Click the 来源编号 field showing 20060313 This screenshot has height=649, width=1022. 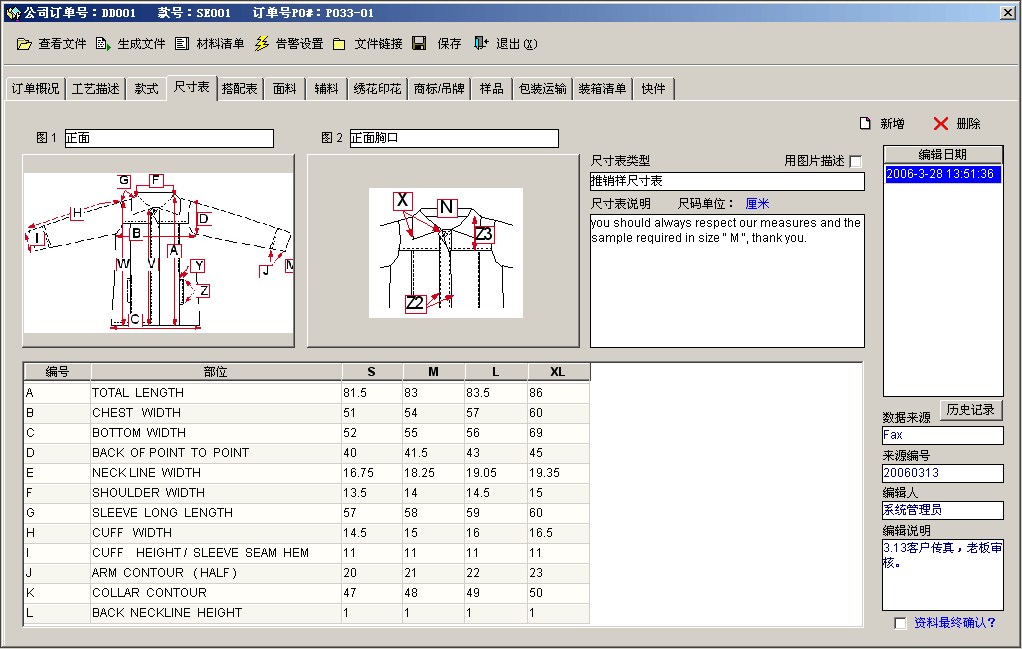[x=942, y=473]
